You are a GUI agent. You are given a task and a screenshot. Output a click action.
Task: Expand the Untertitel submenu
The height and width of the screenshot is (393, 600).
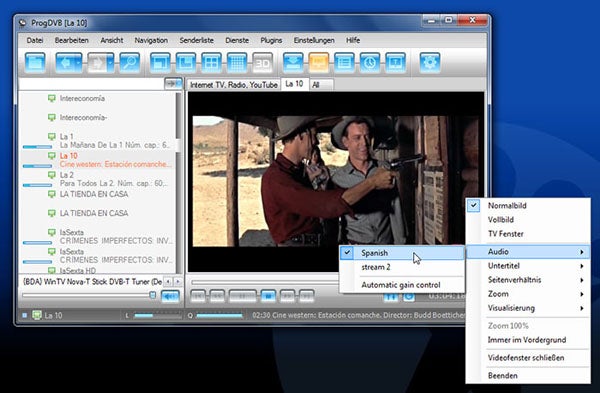(528, 266)
